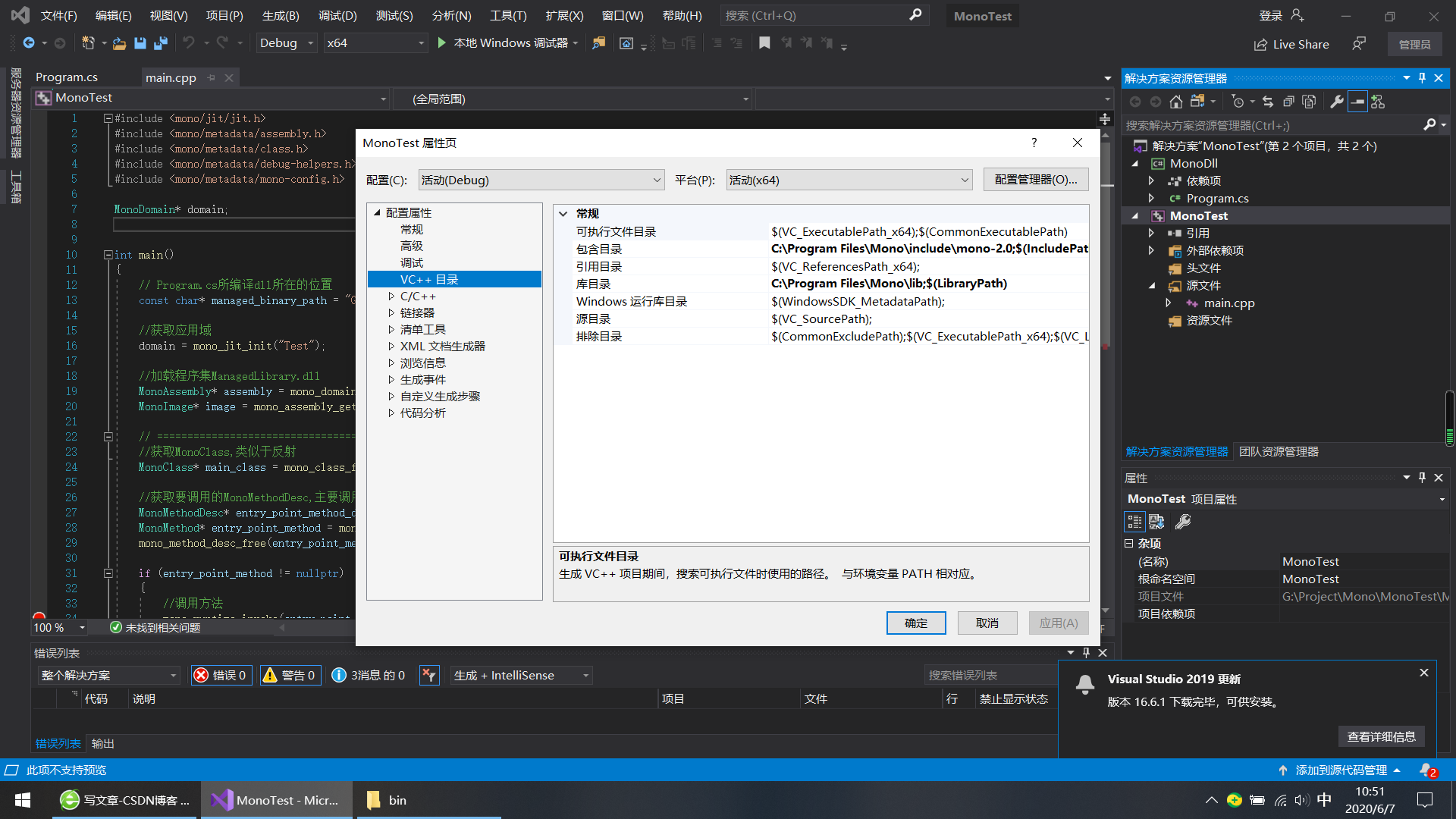Click search magnifier in Solution Explorer search box
Screen dimensions: 1456x819
pyautogui.click(x=1429, y=125)
